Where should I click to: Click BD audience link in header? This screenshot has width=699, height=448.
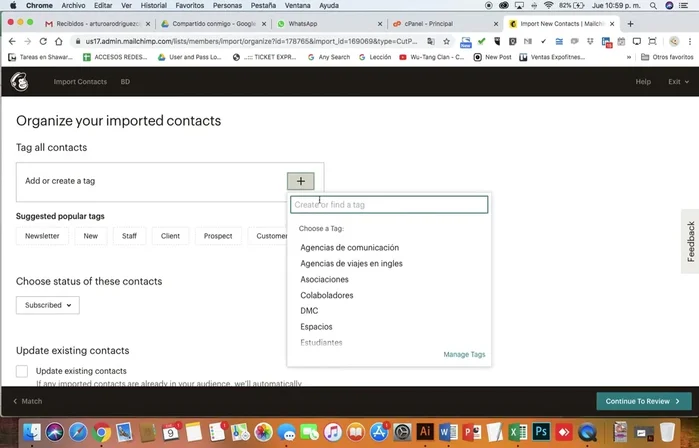(x=125, y=82)
